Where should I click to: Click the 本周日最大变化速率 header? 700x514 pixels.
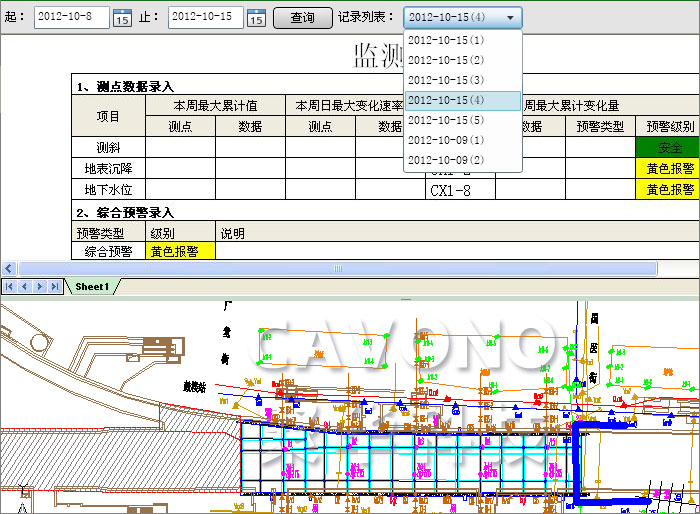[349, 106]
